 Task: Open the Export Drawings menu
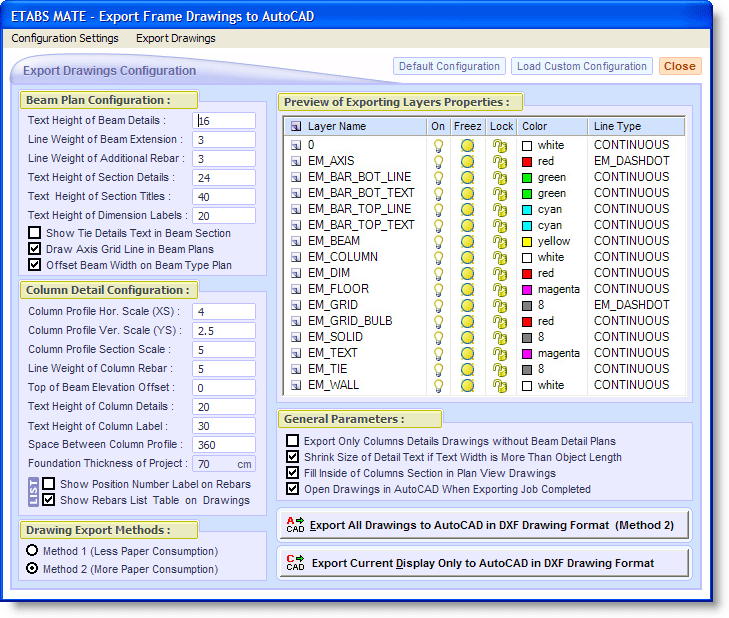[x=175, y=38]
